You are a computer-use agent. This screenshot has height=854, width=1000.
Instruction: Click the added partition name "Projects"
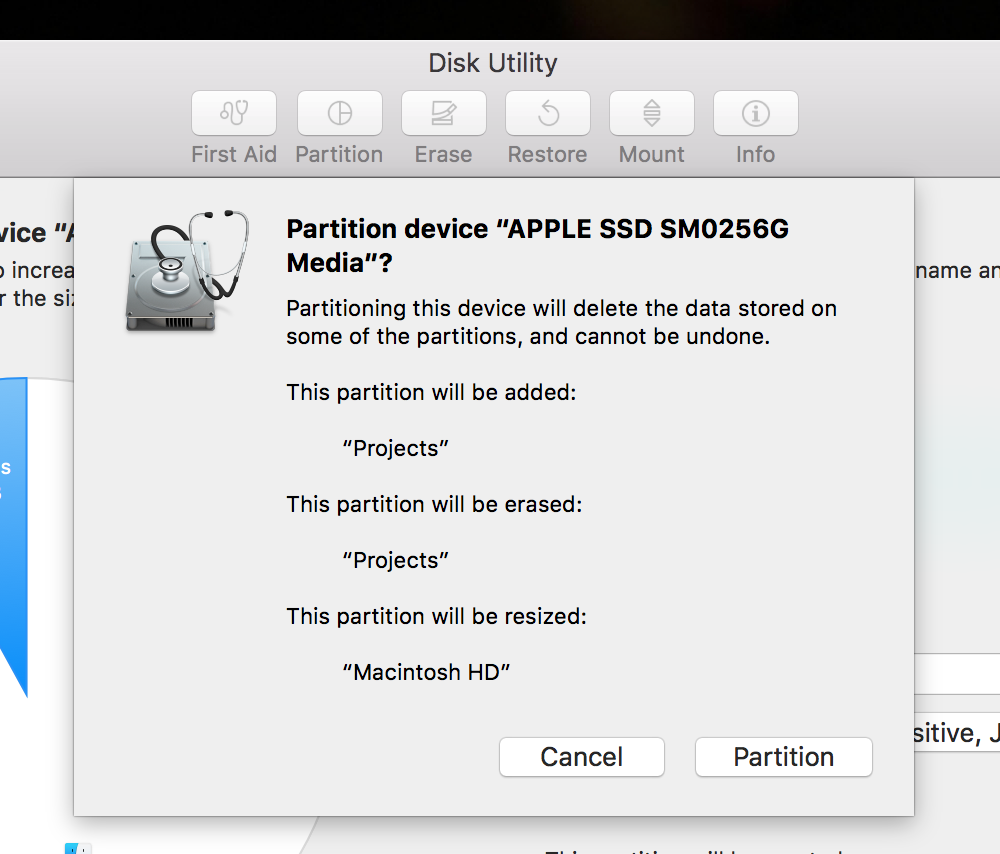395,448
